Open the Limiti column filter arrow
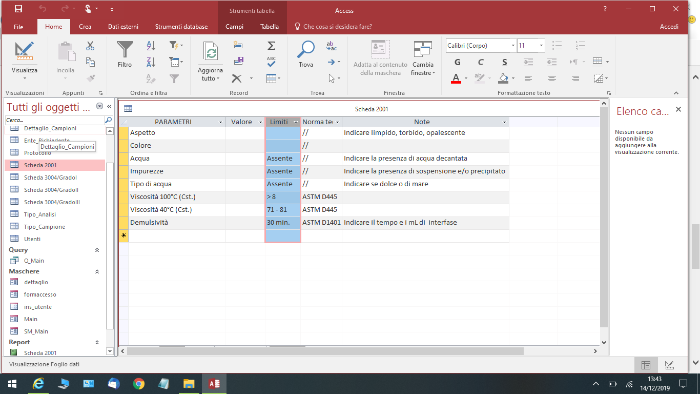Screen dimensions: 700x394 [296, 122]
